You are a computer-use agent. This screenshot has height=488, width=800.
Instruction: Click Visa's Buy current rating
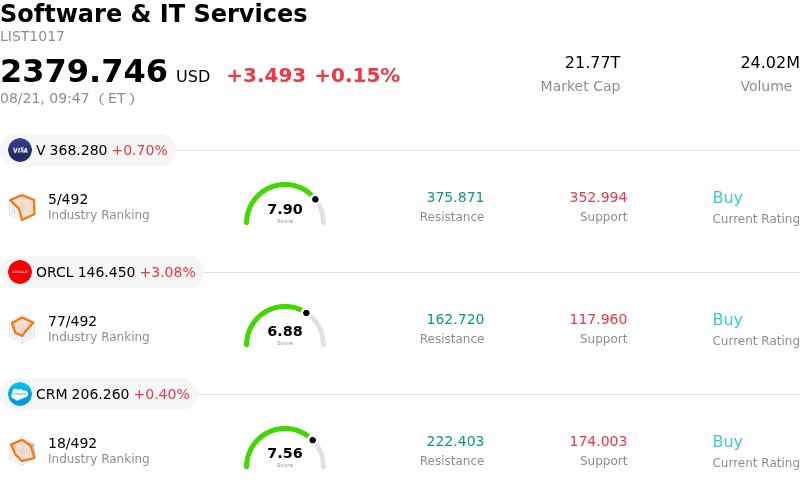728,198
